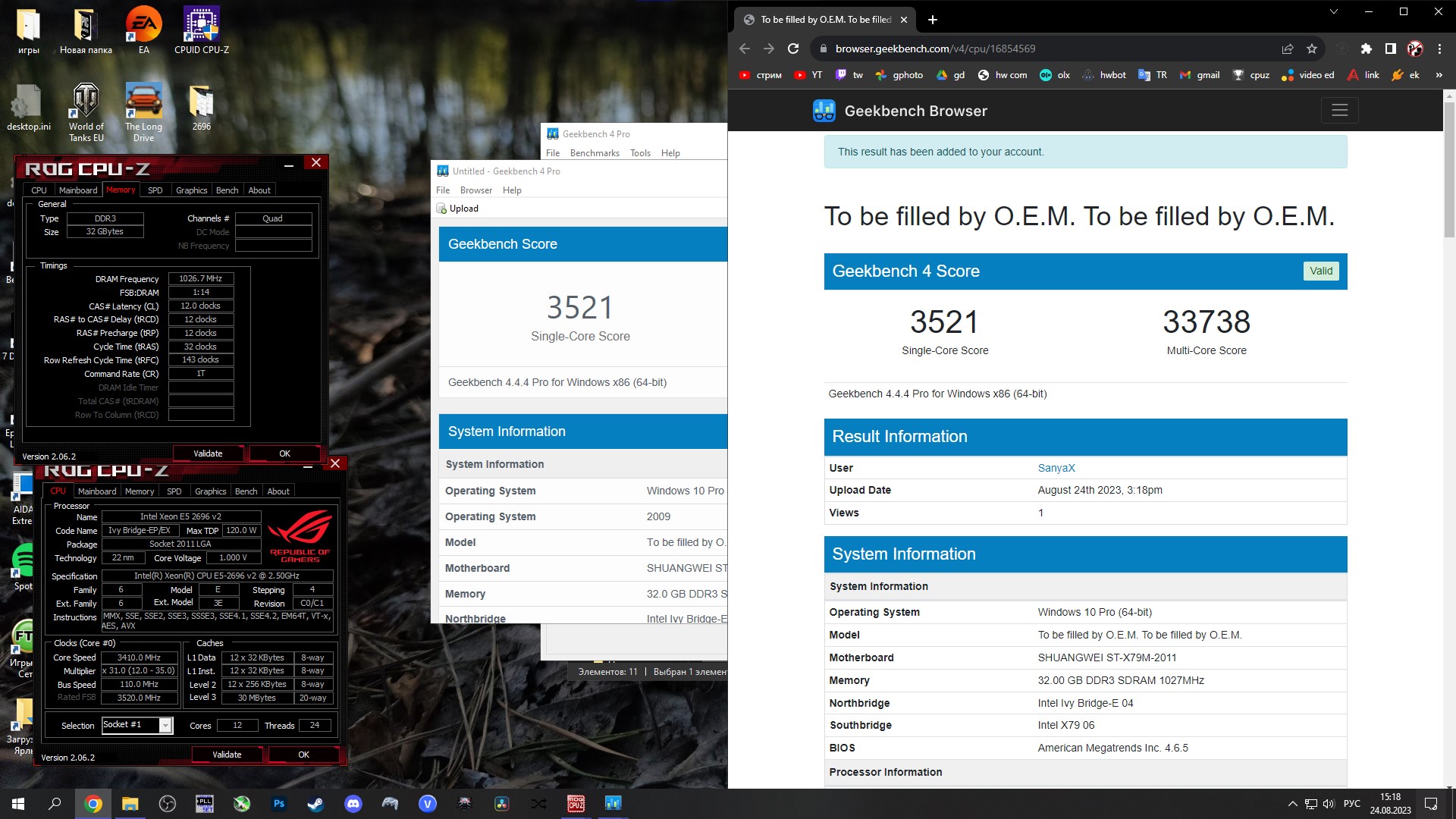Click OK in lower CPU-Z window
This screenshot has width=1456, height=819.
tap(303, 755)
